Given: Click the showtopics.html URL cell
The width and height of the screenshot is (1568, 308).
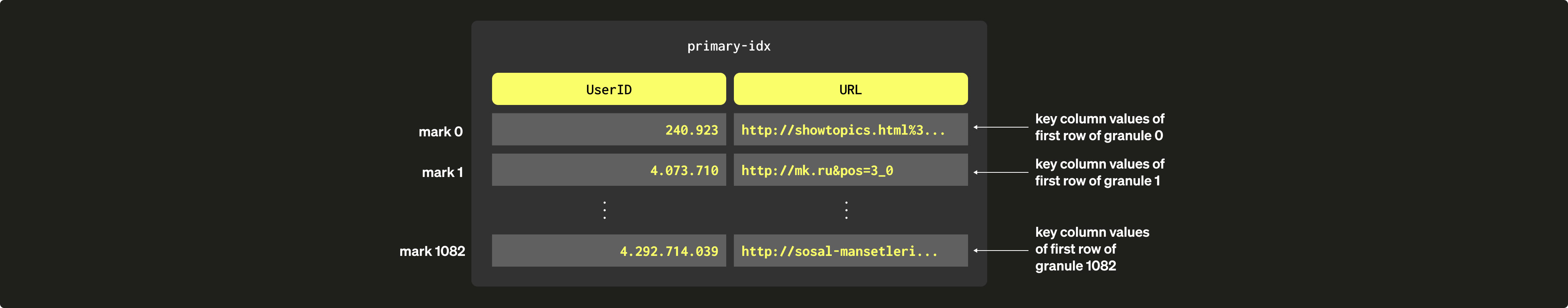Looking at the screenshot, I should [x=850, y=129].
